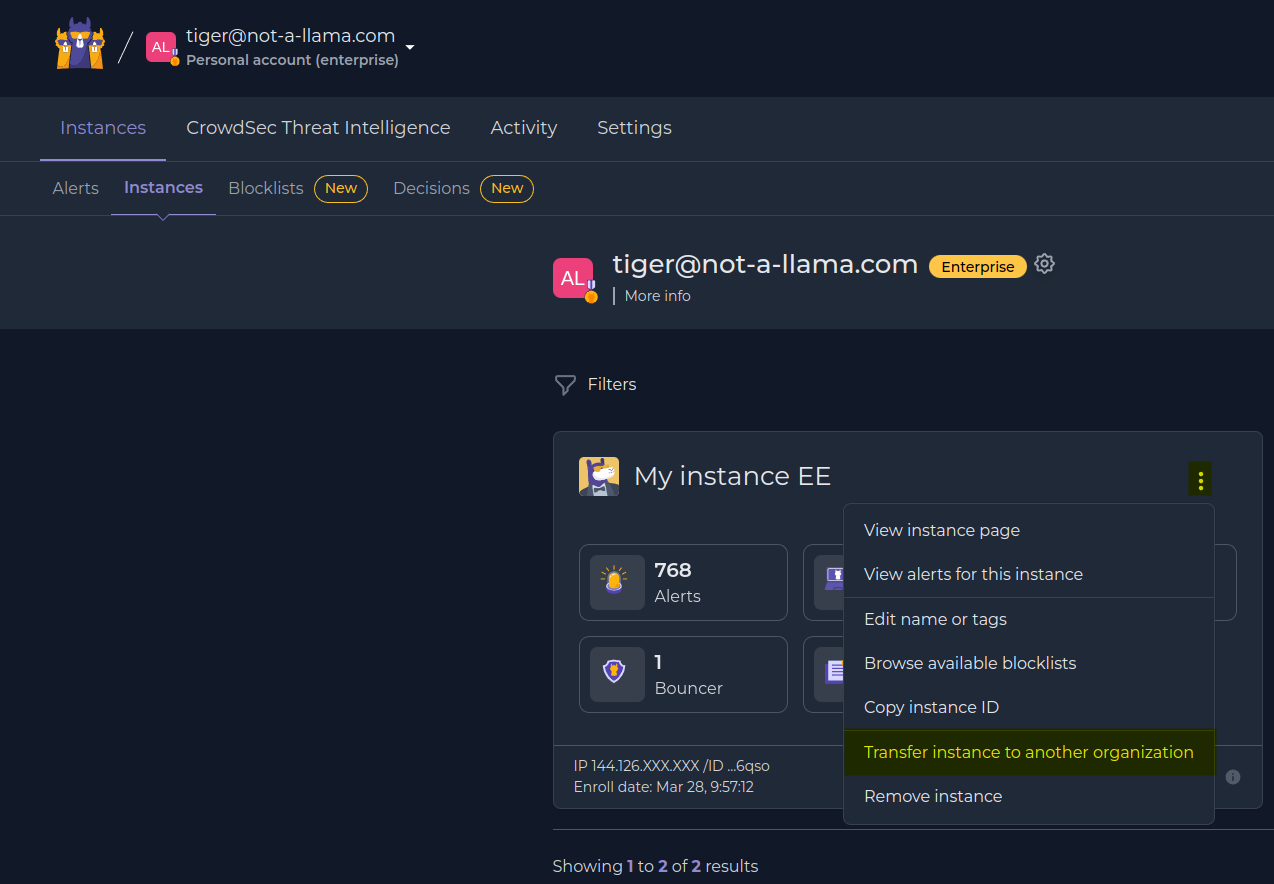This screenshot has height=884, width=1274.
Task: Click the three-dot instance menu button
Action: 1200,479
